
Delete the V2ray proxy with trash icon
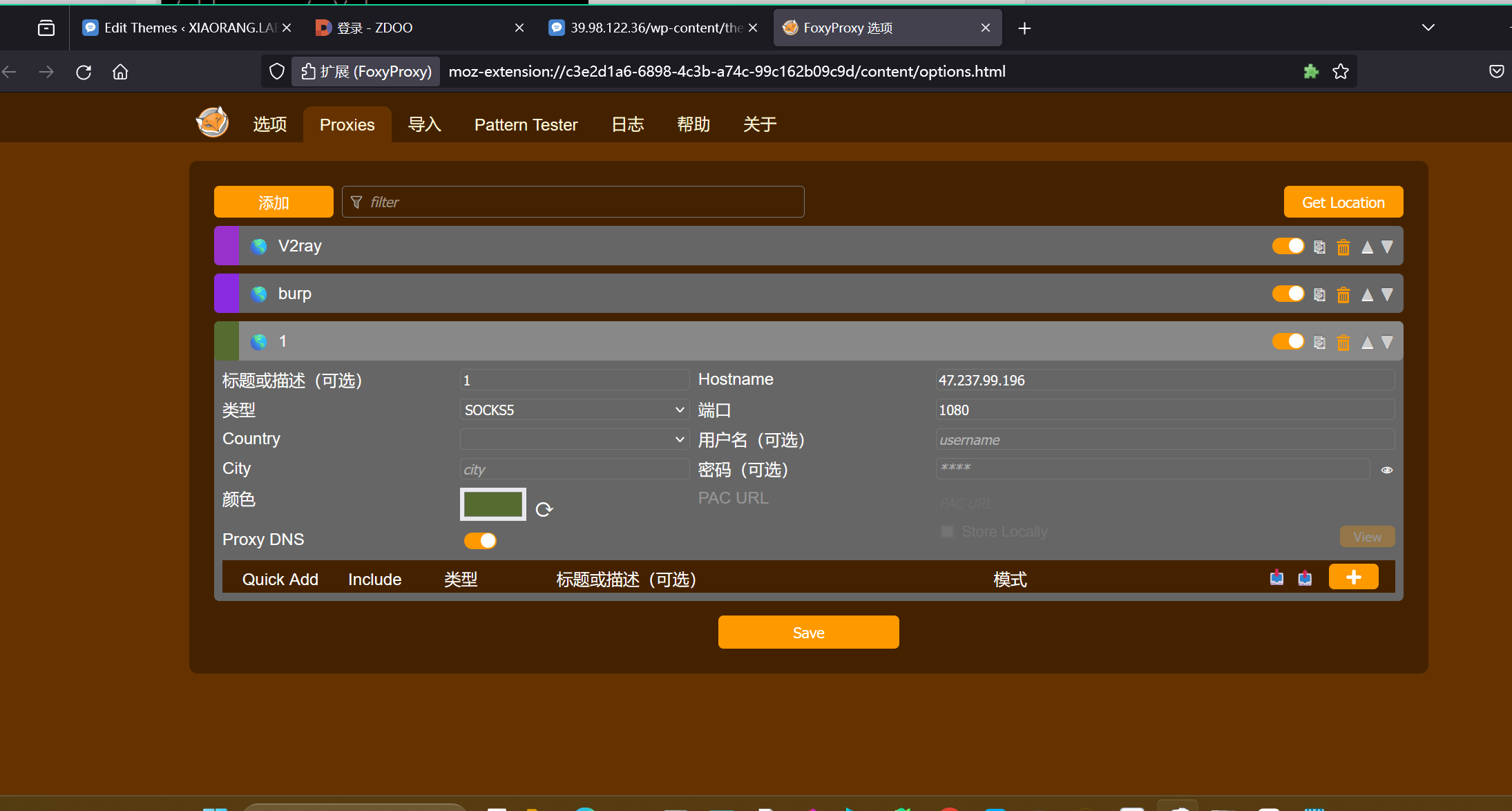point(1343,247)
